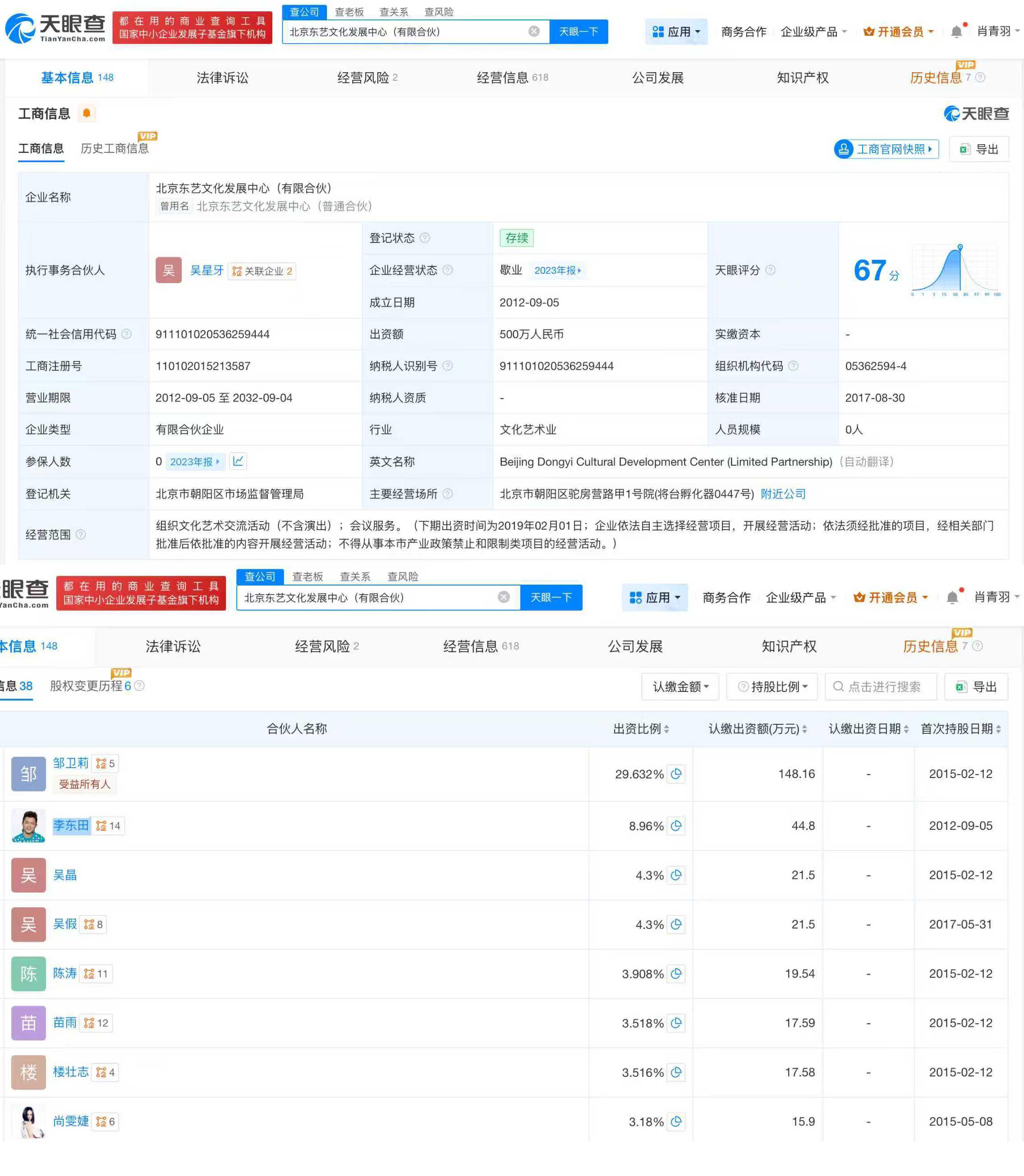Click the orange alert bell beside 工商信息
This screenshot has width=1024, height=1176.
coord(87,113)
